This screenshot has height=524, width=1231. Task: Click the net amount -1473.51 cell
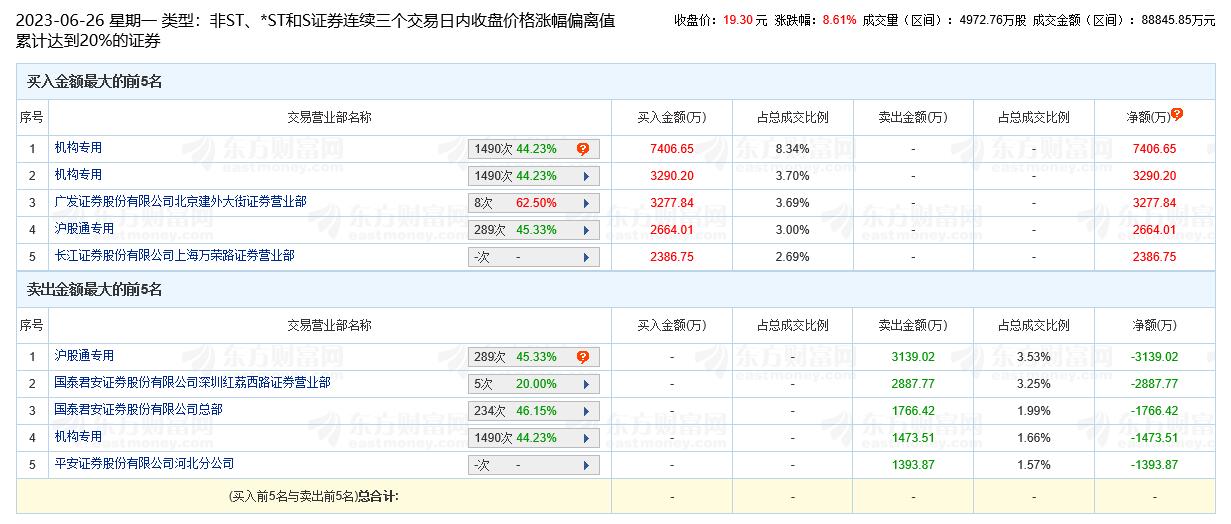click(x=1154, y=438)
